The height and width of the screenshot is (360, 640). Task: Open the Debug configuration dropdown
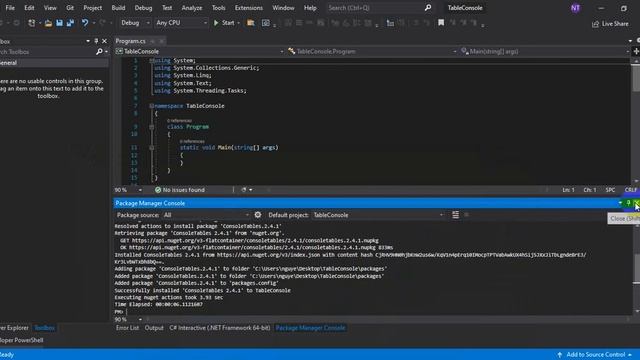point(135,23)
